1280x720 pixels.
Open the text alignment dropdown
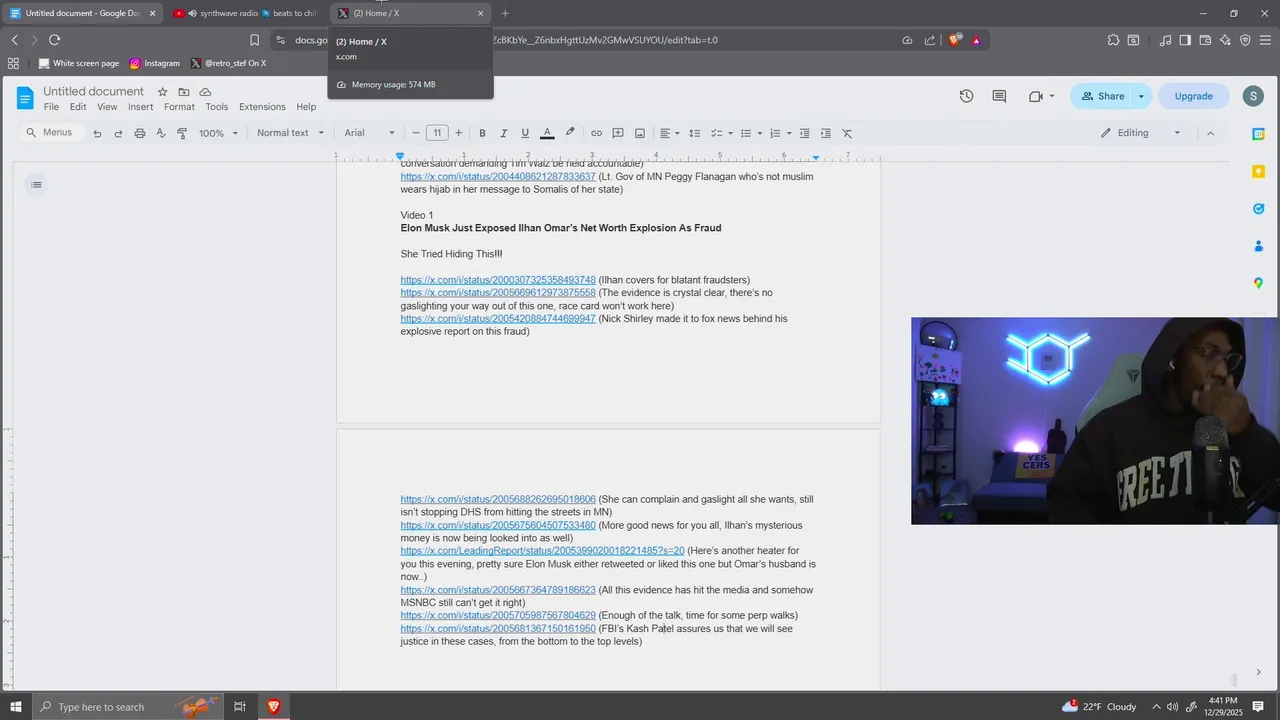[669, 133]
